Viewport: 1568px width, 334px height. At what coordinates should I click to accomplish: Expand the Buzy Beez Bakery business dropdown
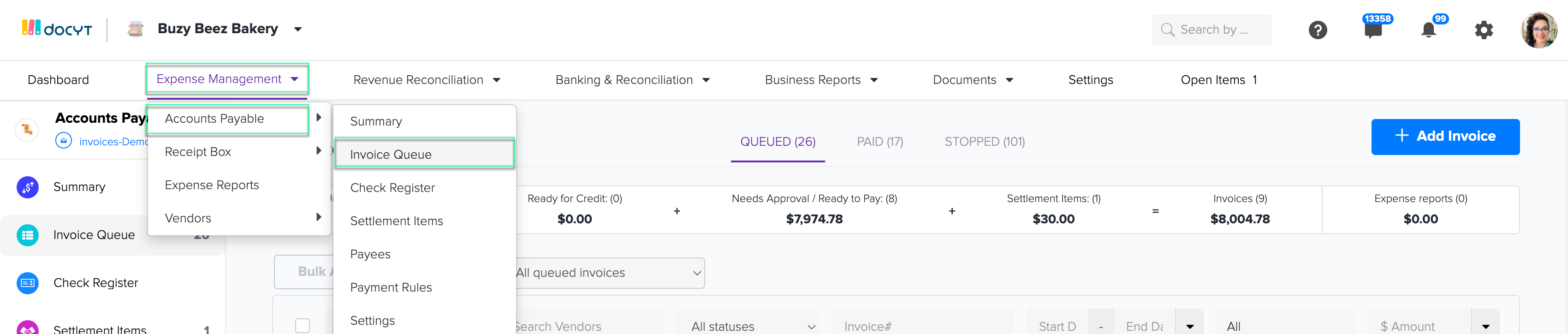click(297, 29)
